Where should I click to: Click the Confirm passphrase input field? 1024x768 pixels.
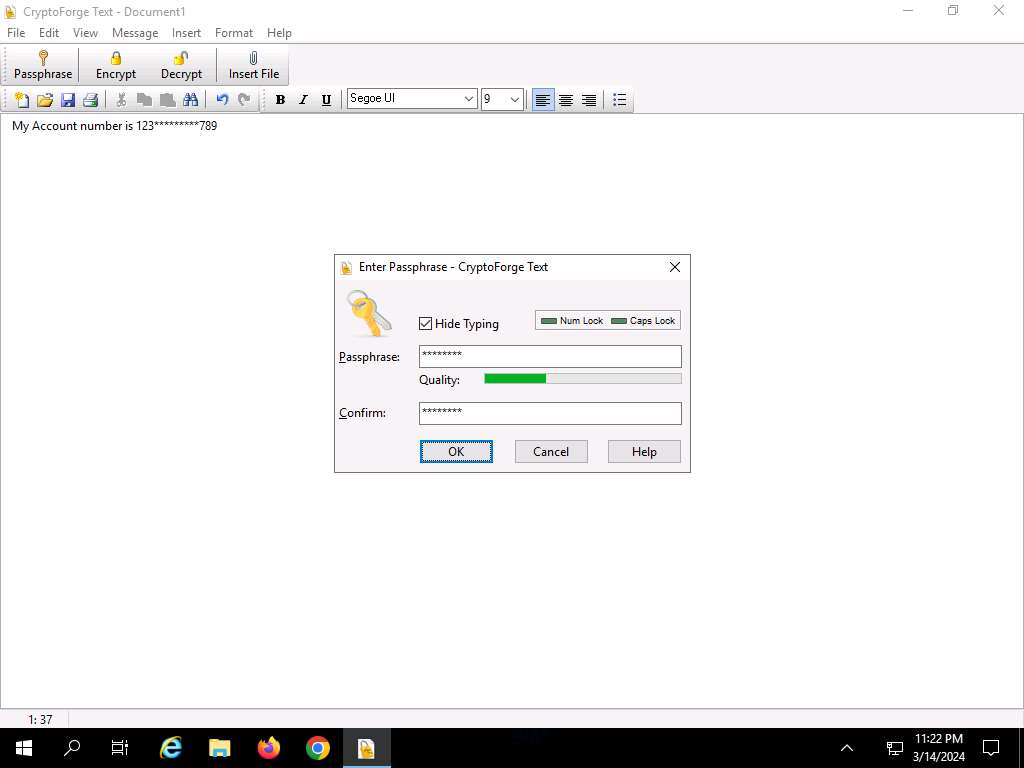pyautogui.click(x=550, y=413)
